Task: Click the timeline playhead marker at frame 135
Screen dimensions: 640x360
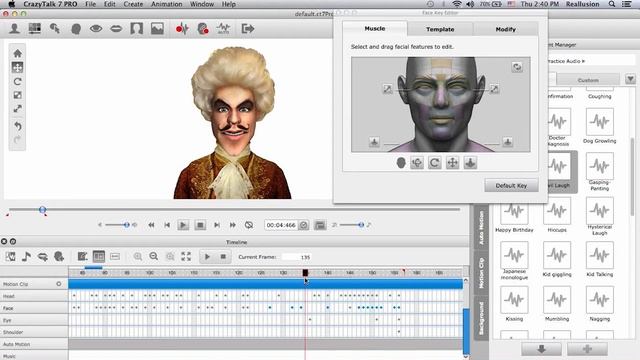Action: pos(305,273)
